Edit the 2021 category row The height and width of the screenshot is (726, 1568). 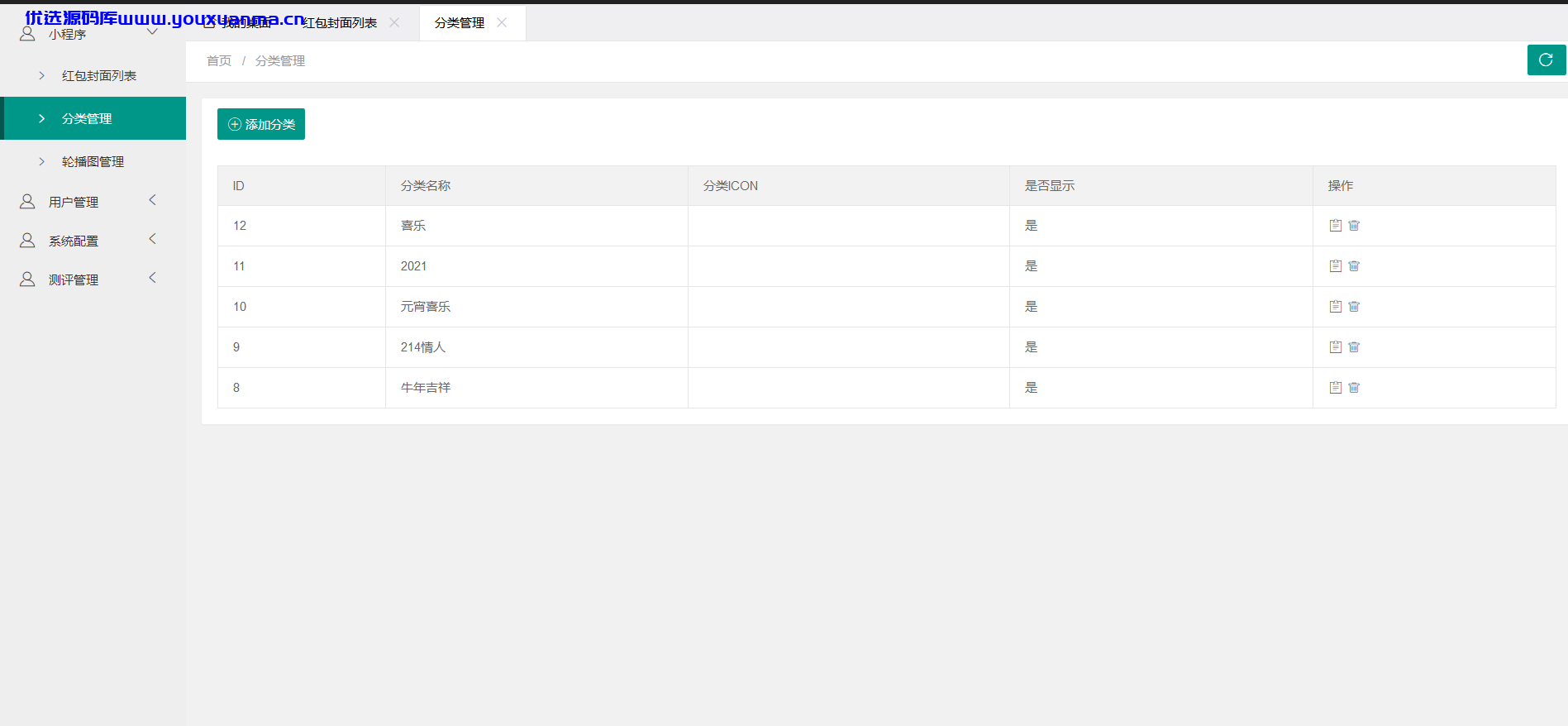pos(1335,265)
